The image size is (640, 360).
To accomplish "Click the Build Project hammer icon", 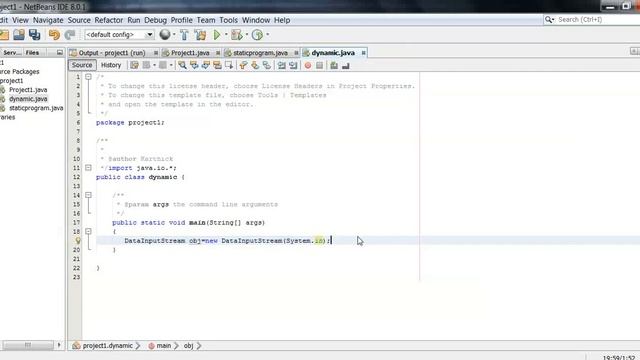I will tap(184, 35).
